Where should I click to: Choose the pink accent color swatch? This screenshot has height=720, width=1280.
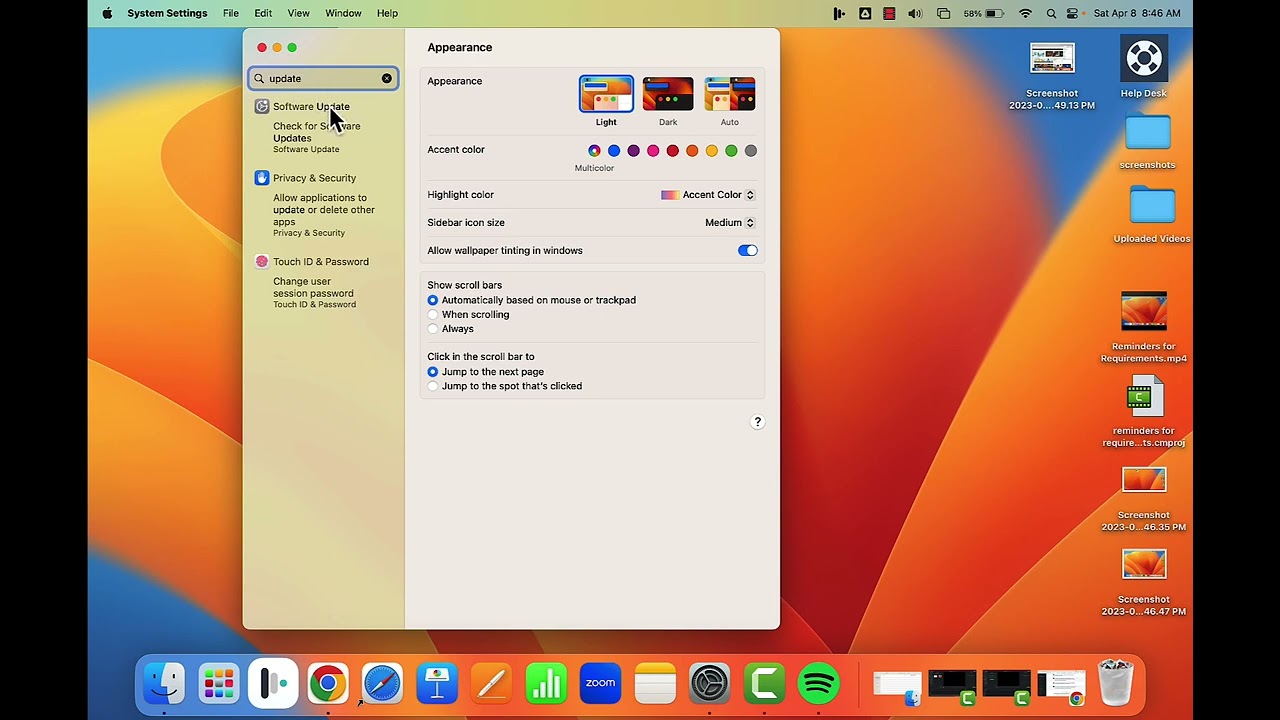(x=653, y=151)
